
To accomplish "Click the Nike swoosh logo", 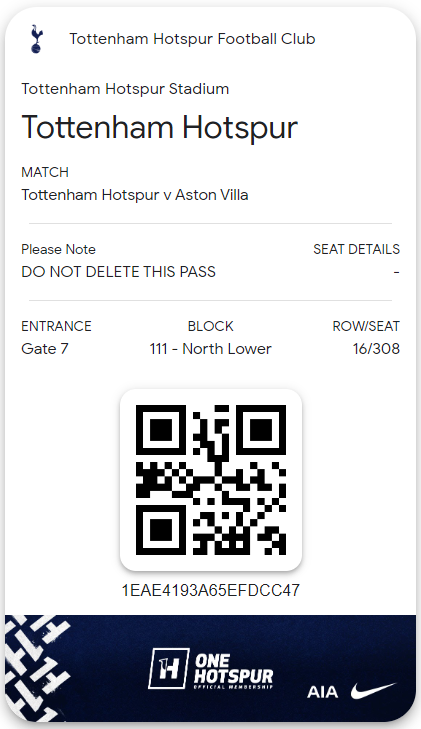I will coord(373,690).
